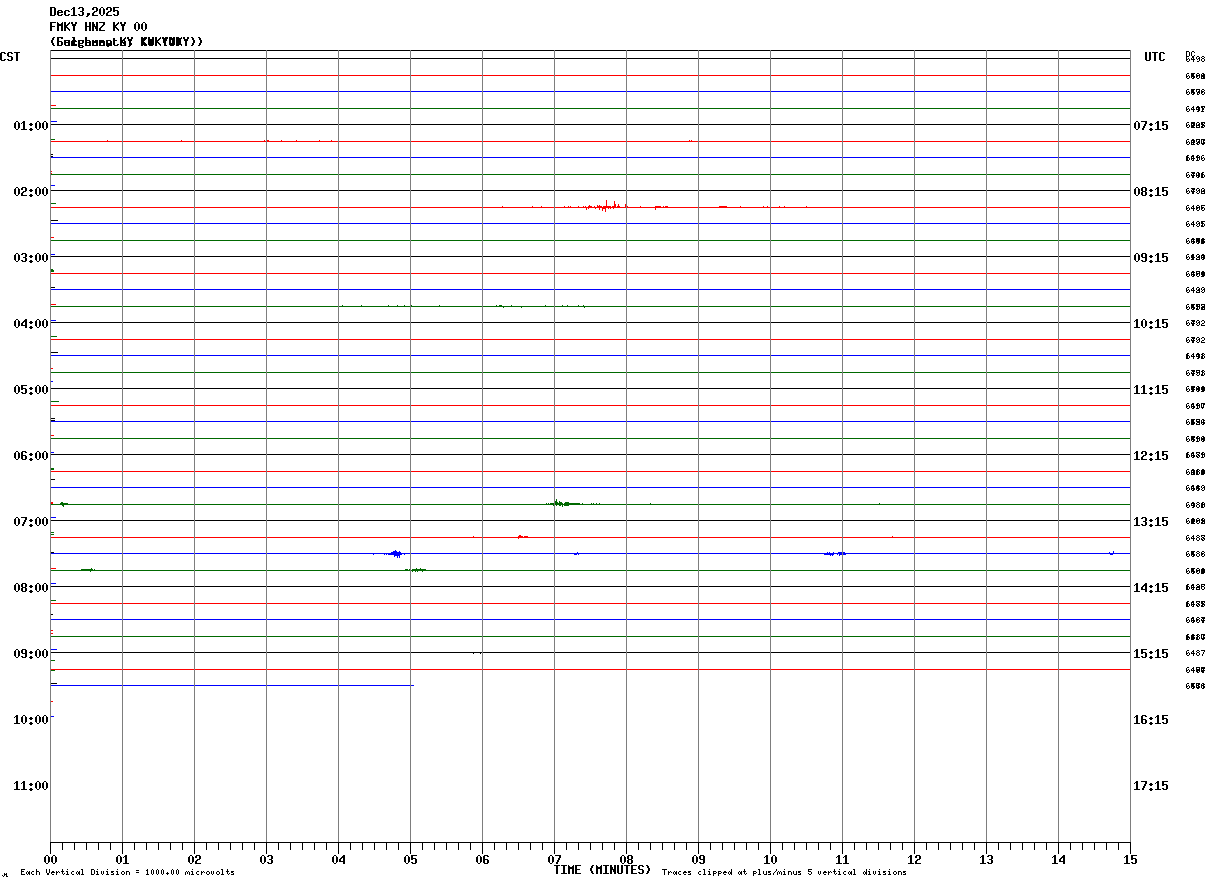The height and width of the screenshot is (886, 1210).
Task: Pick minute 08 on the time axis
Action: 626,859
